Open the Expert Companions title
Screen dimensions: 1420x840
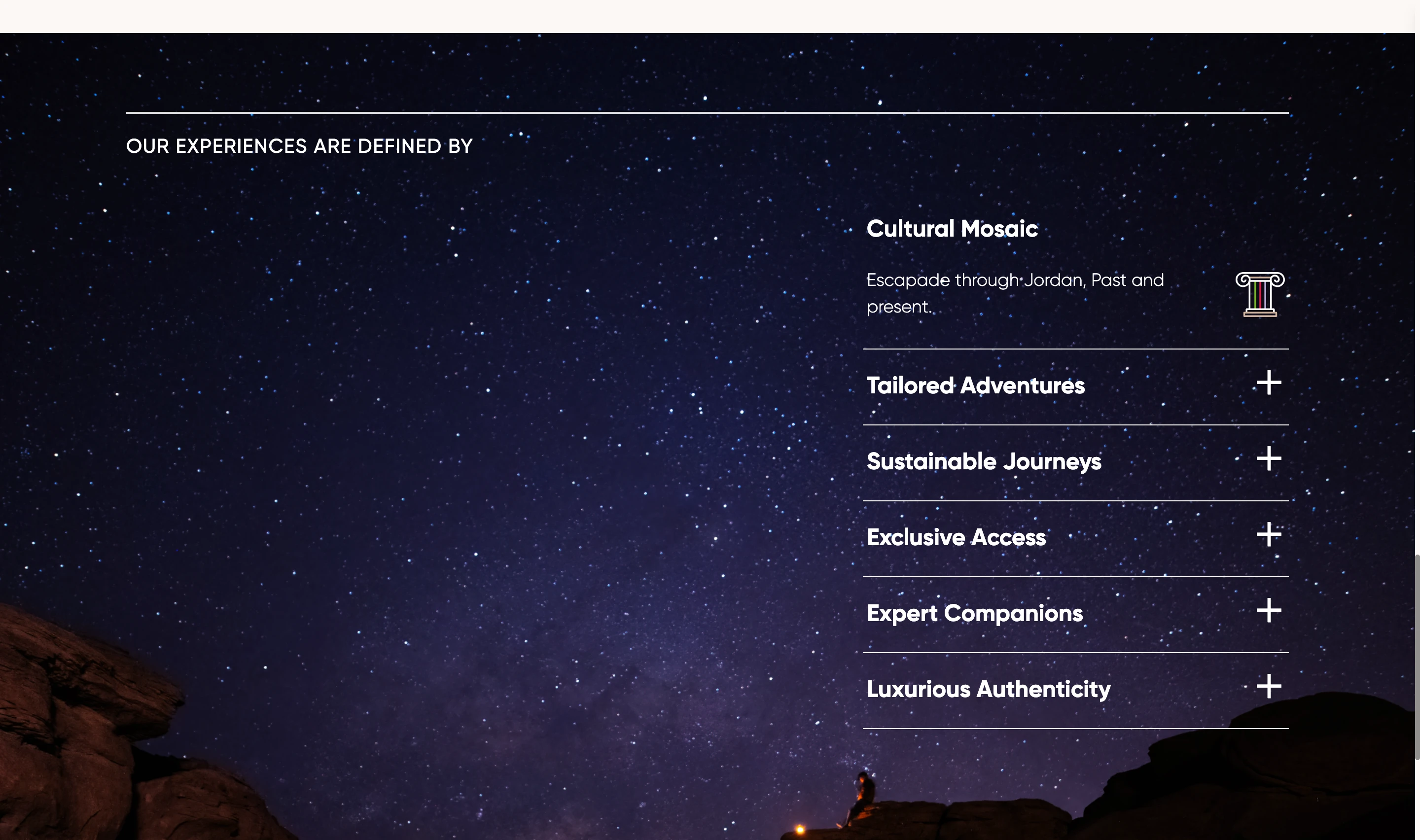975,614
